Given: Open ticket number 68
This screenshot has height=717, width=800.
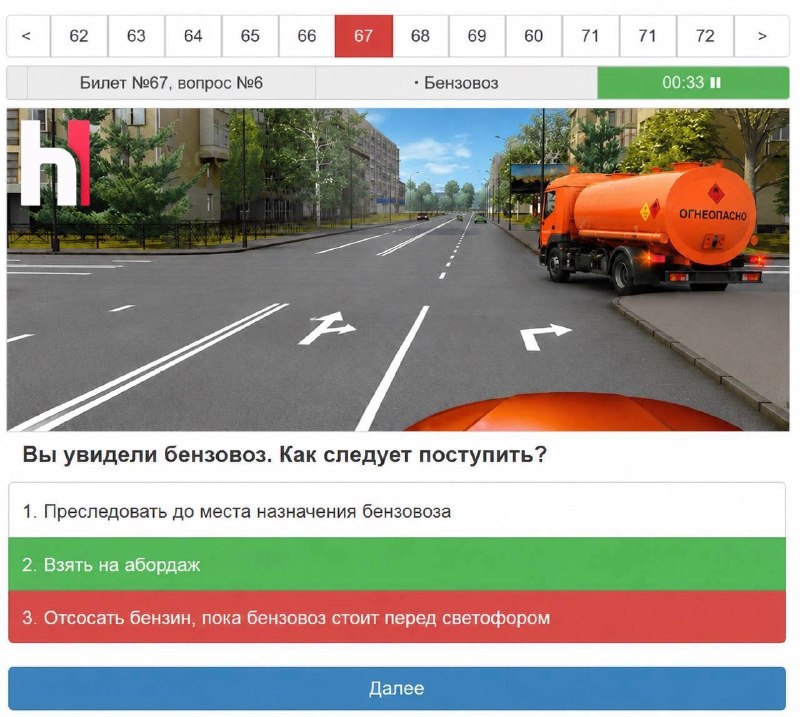Looking at the screenshot, I should (x=420, y=36).
